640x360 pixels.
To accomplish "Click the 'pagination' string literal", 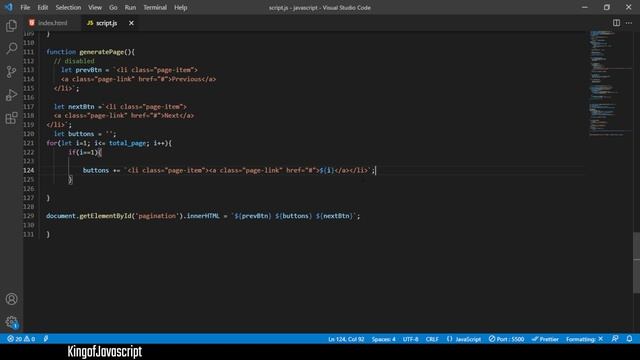I will coord(157,216).
